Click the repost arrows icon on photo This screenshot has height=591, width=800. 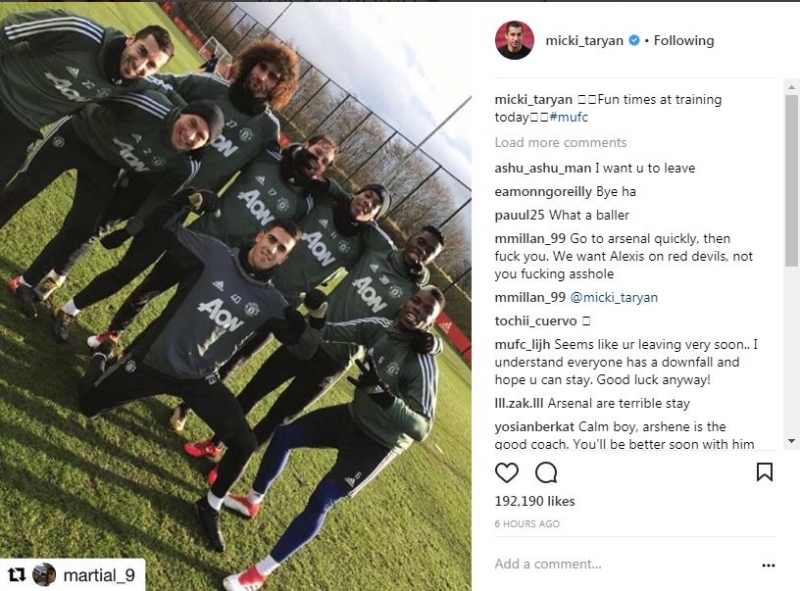click(x=17, y=575)
